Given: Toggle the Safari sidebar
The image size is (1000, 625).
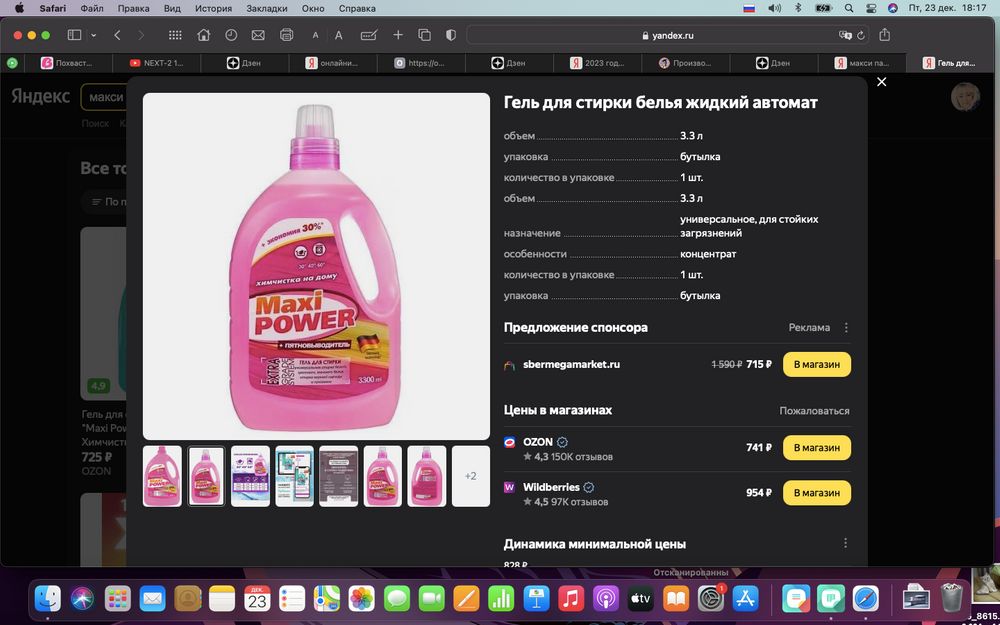Looking at the screenshot, I should 74,35.
